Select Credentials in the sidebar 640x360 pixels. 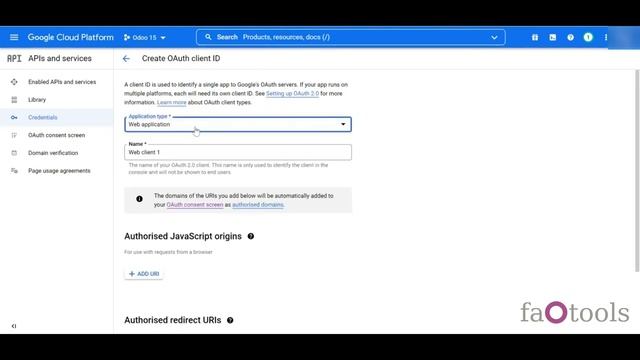pos(43,118)
